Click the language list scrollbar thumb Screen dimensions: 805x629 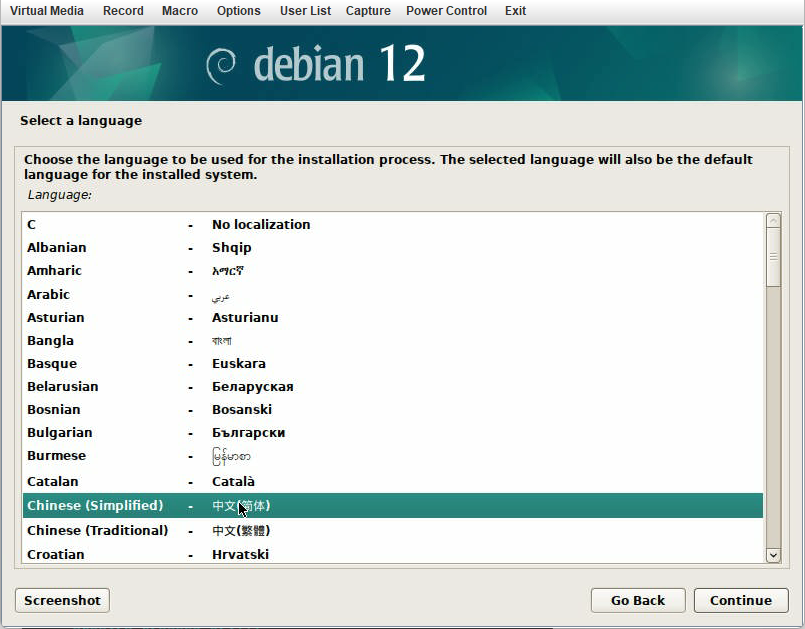(x=773, y=257)
